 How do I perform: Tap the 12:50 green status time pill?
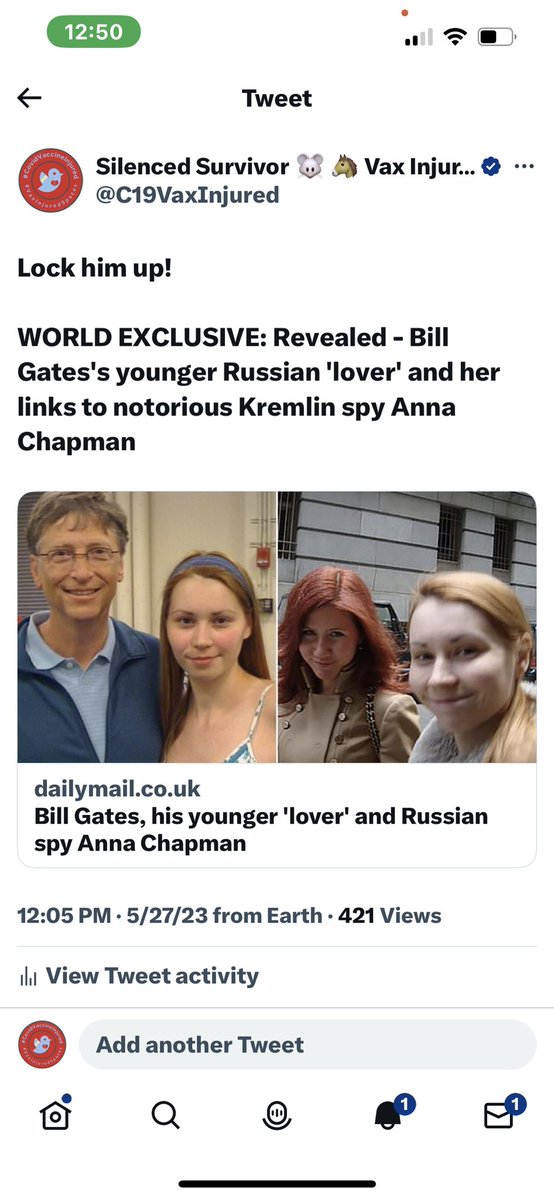pos(93,32)
